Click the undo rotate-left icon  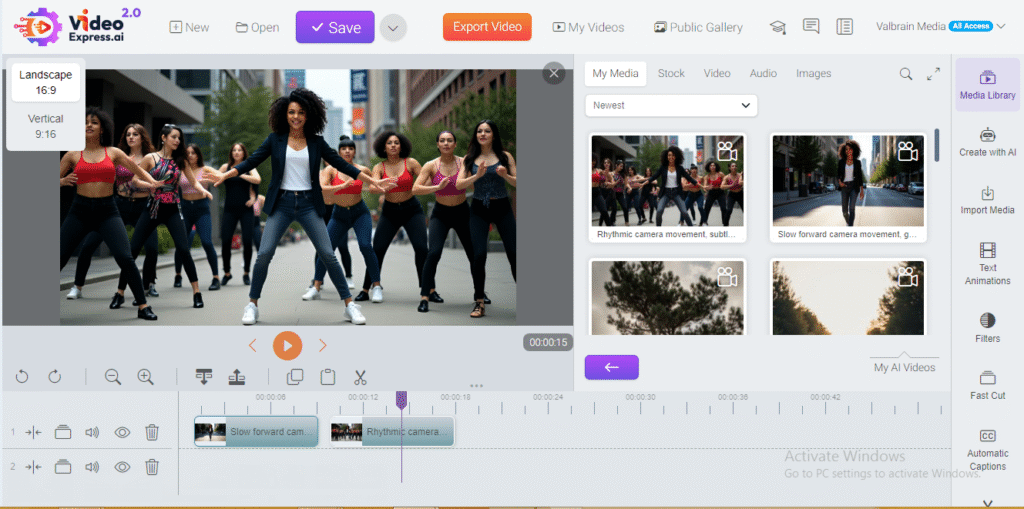coord(22,376)
